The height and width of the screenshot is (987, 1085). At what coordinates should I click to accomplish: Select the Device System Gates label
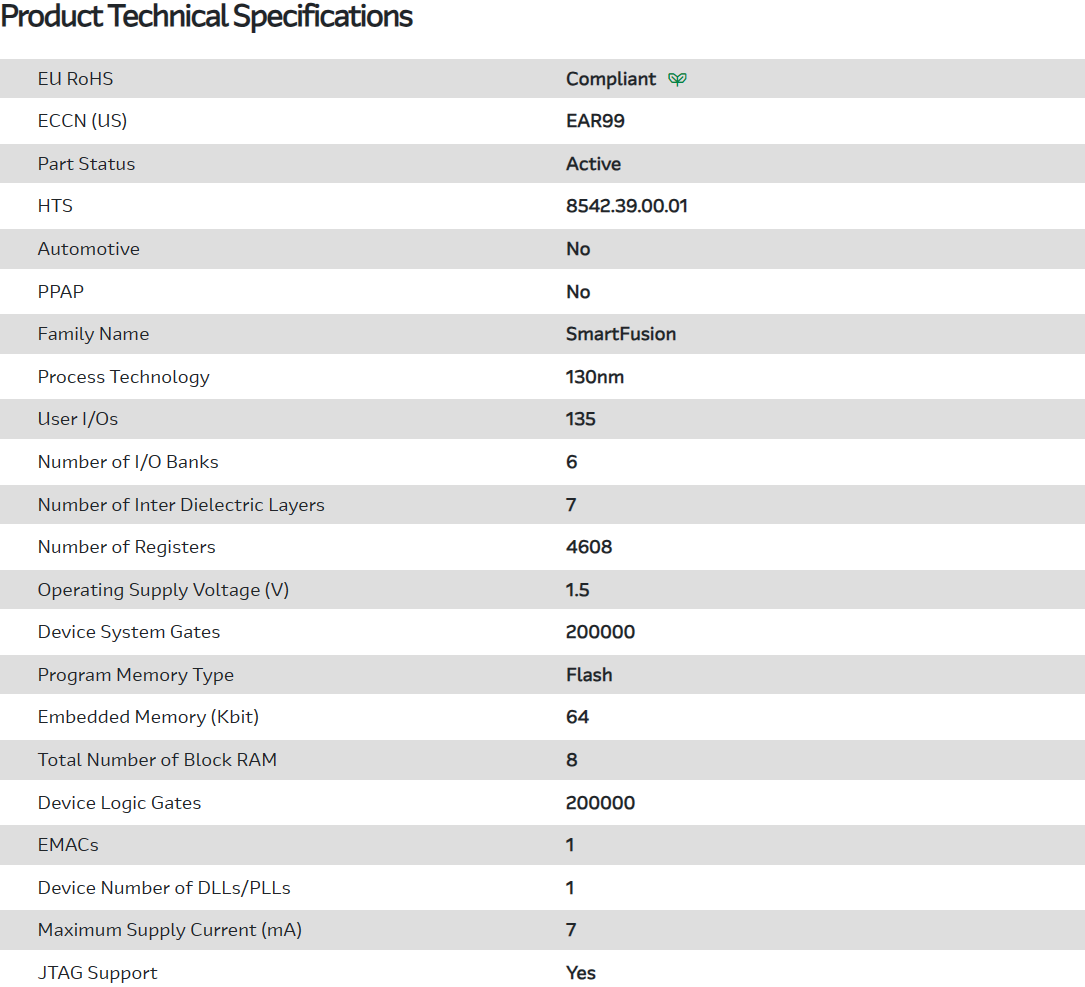pos(129,632)
